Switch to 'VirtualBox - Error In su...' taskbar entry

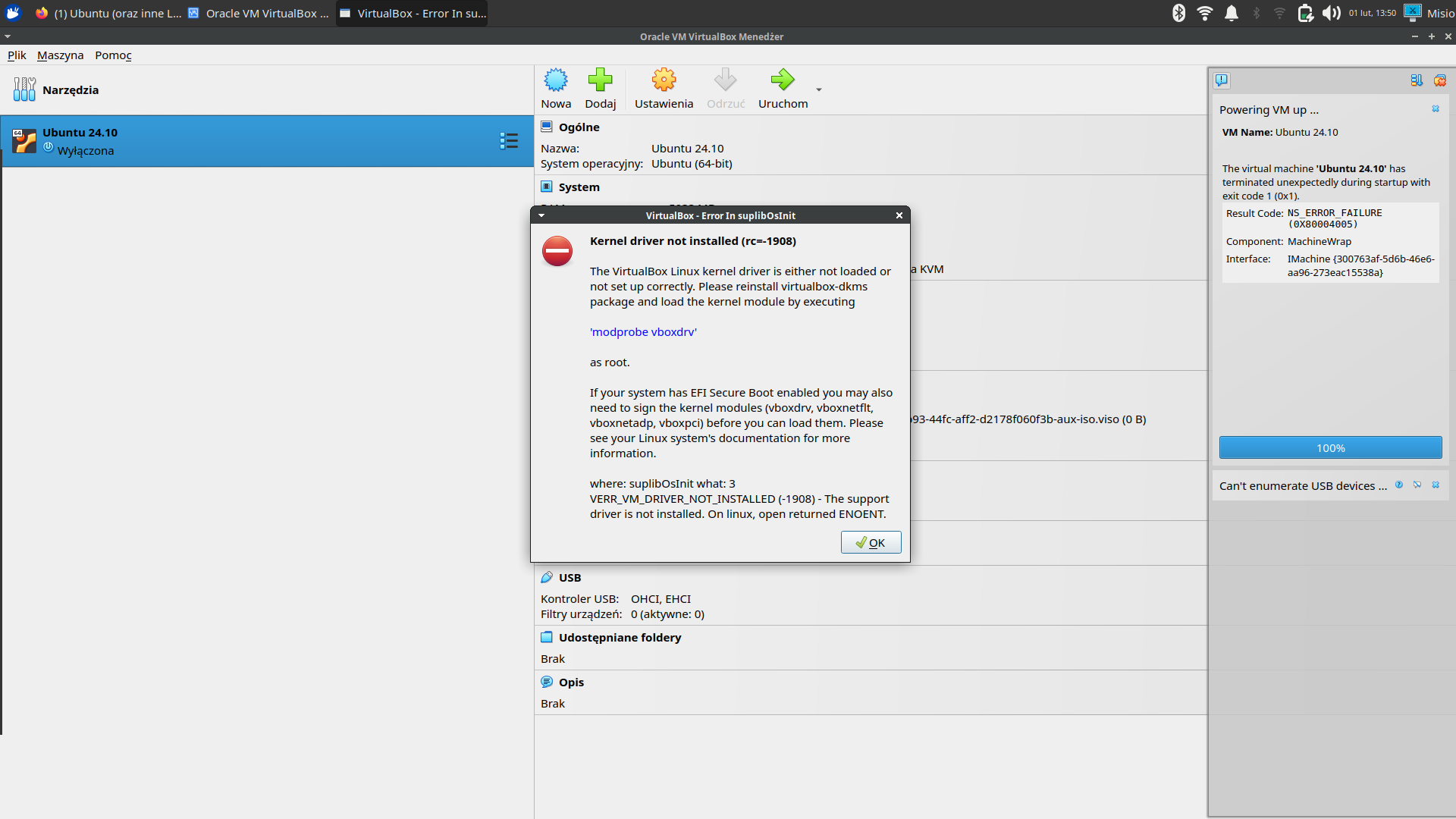click(412, 13)
